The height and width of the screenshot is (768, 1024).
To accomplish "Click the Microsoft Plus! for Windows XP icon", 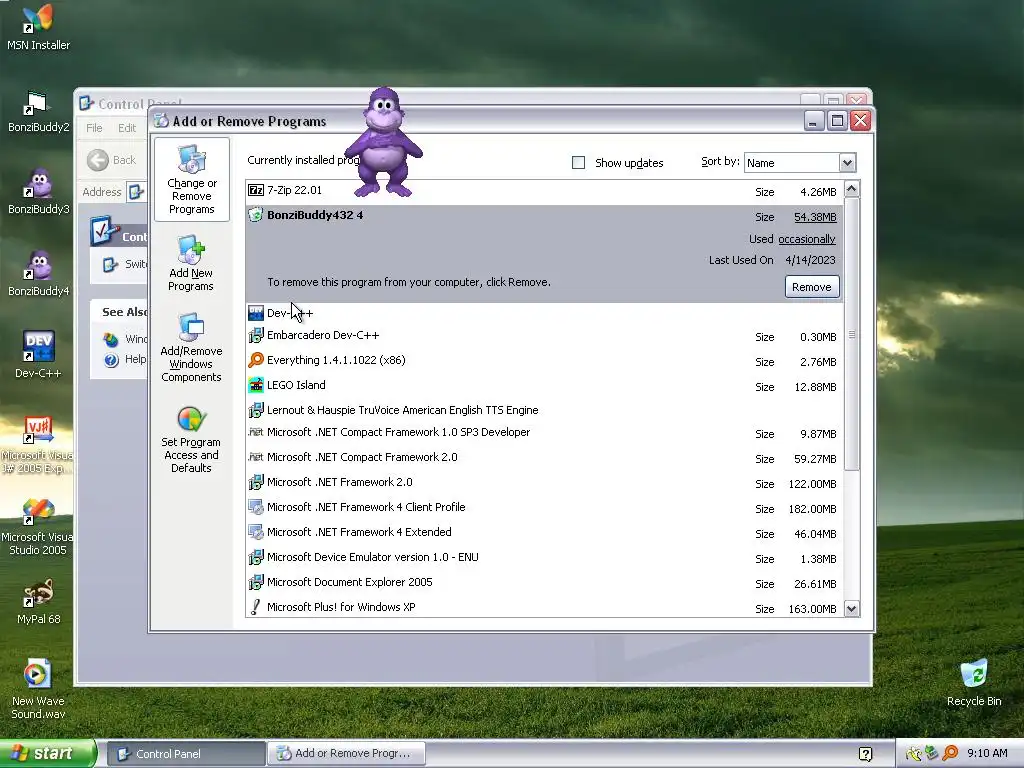I will click(255, 607).
